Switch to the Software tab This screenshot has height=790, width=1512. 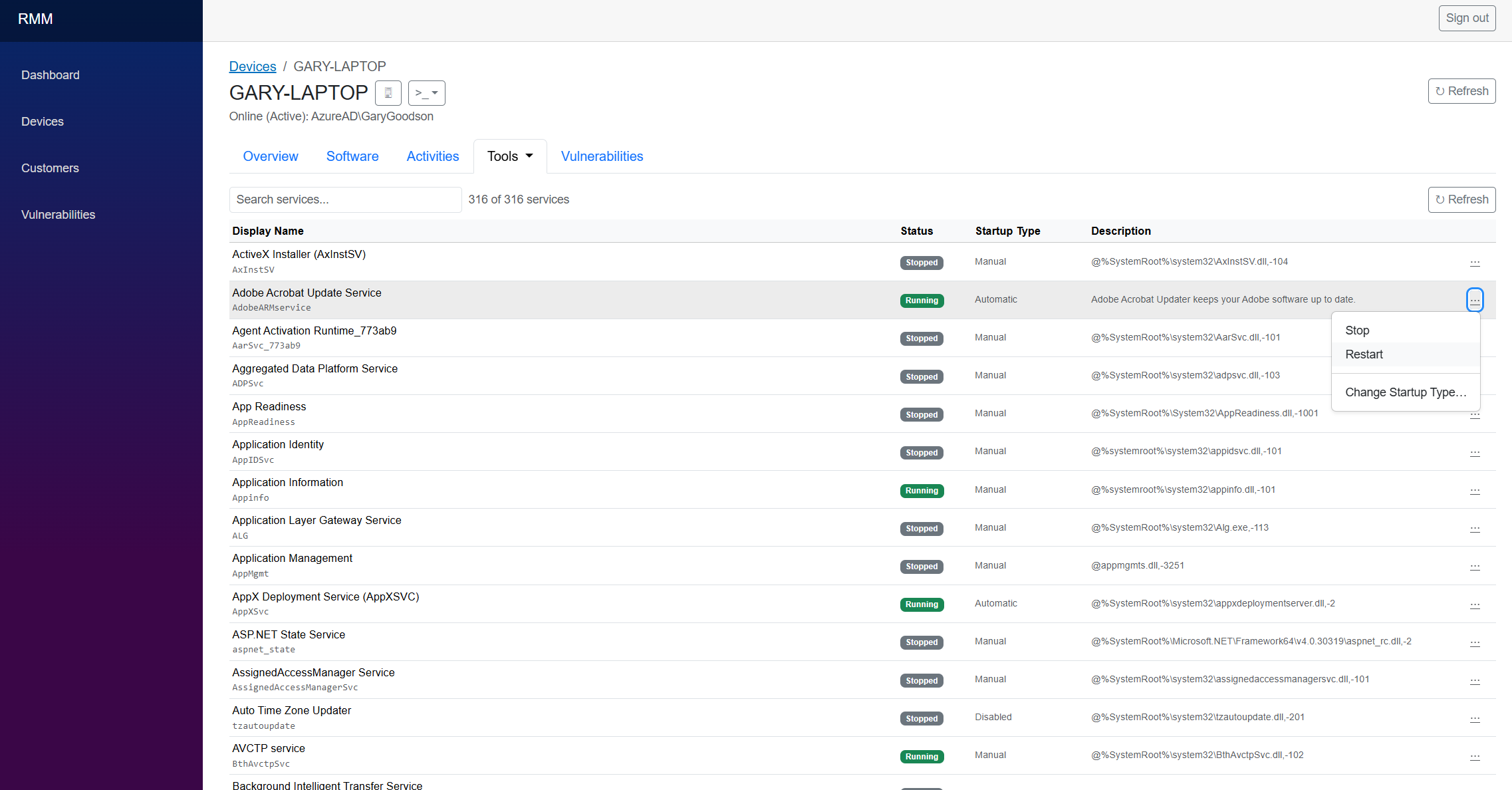pyautogui.click(x=352, y=156)
